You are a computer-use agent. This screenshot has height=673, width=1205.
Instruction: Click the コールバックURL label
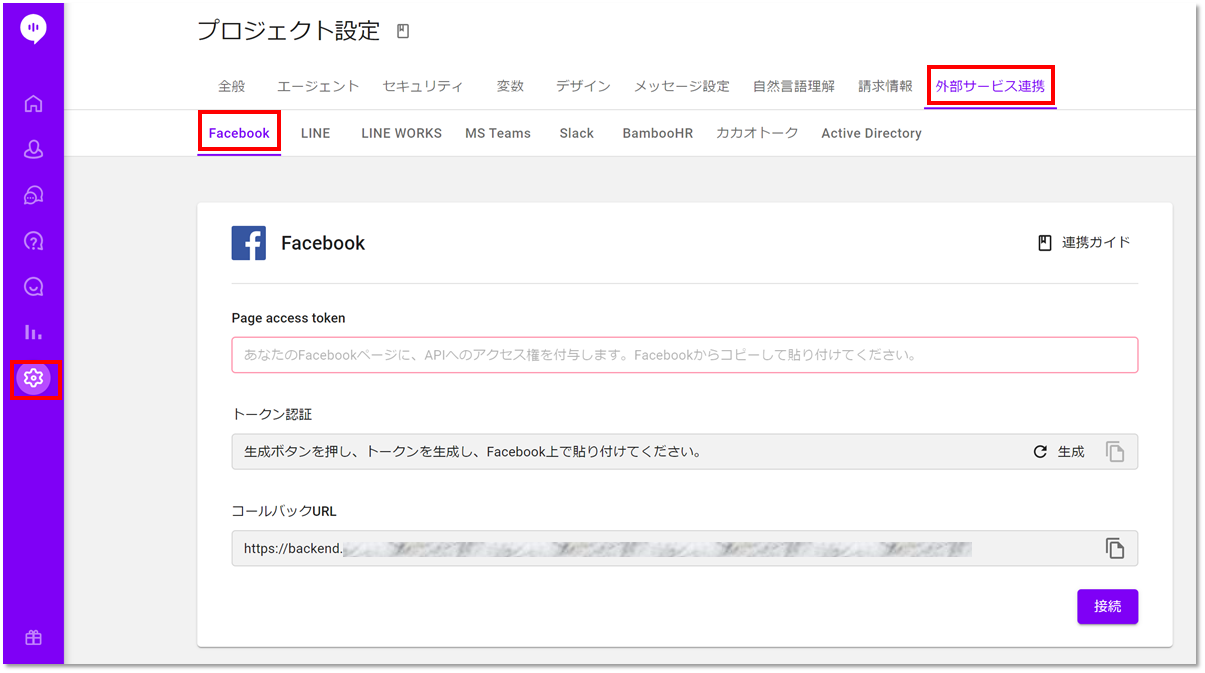coord(284,511)
